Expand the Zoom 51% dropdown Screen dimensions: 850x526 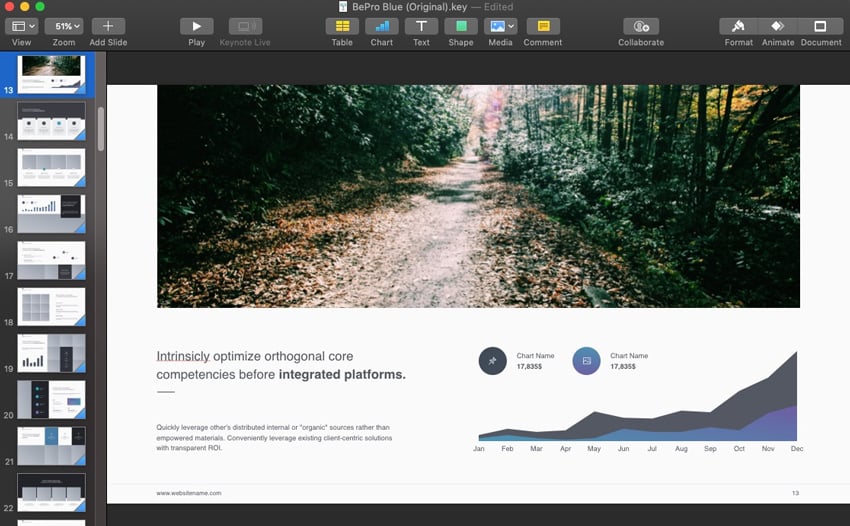click(64, 27)
